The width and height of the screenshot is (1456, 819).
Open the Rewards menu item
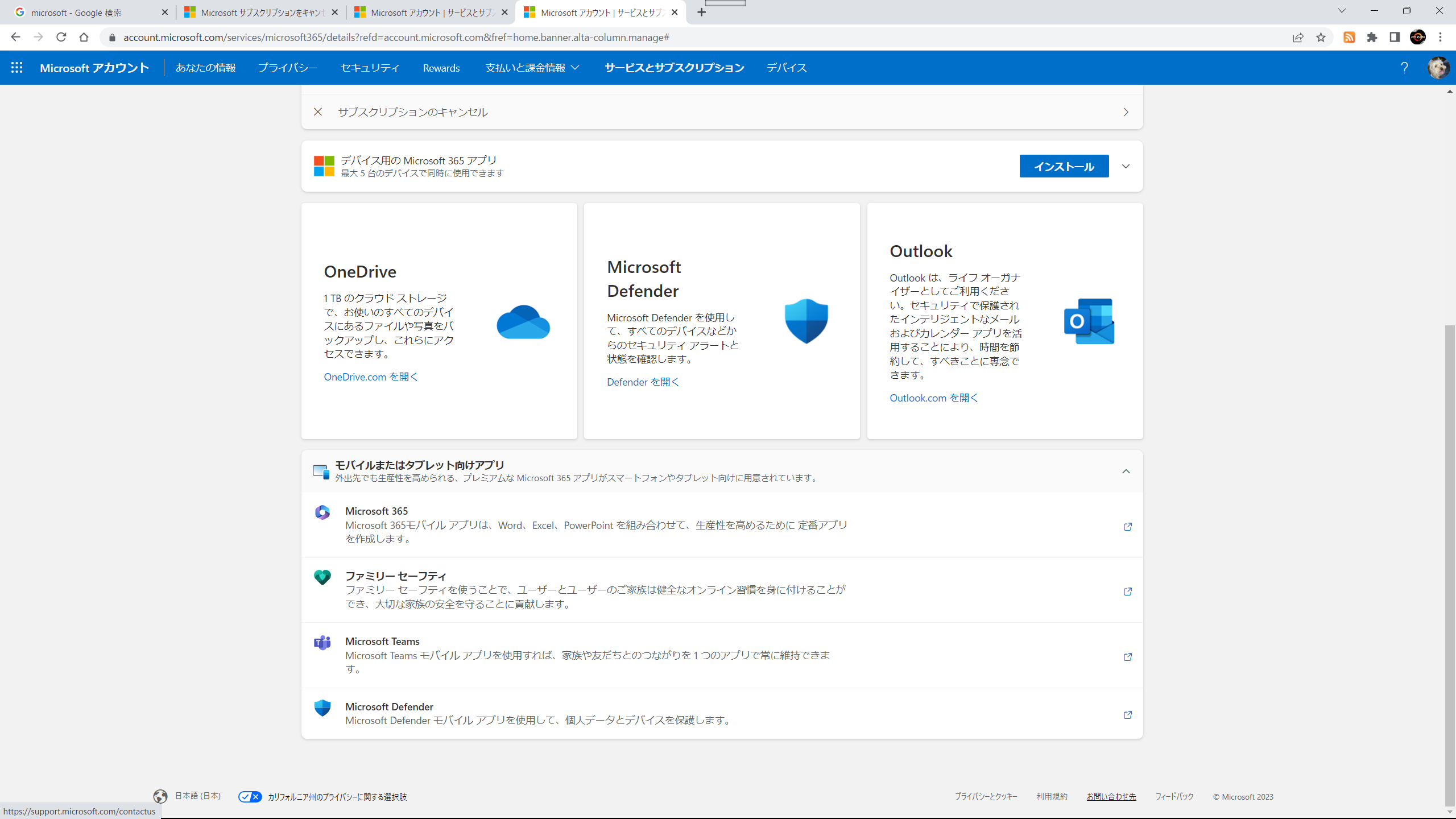coord(441,68)
